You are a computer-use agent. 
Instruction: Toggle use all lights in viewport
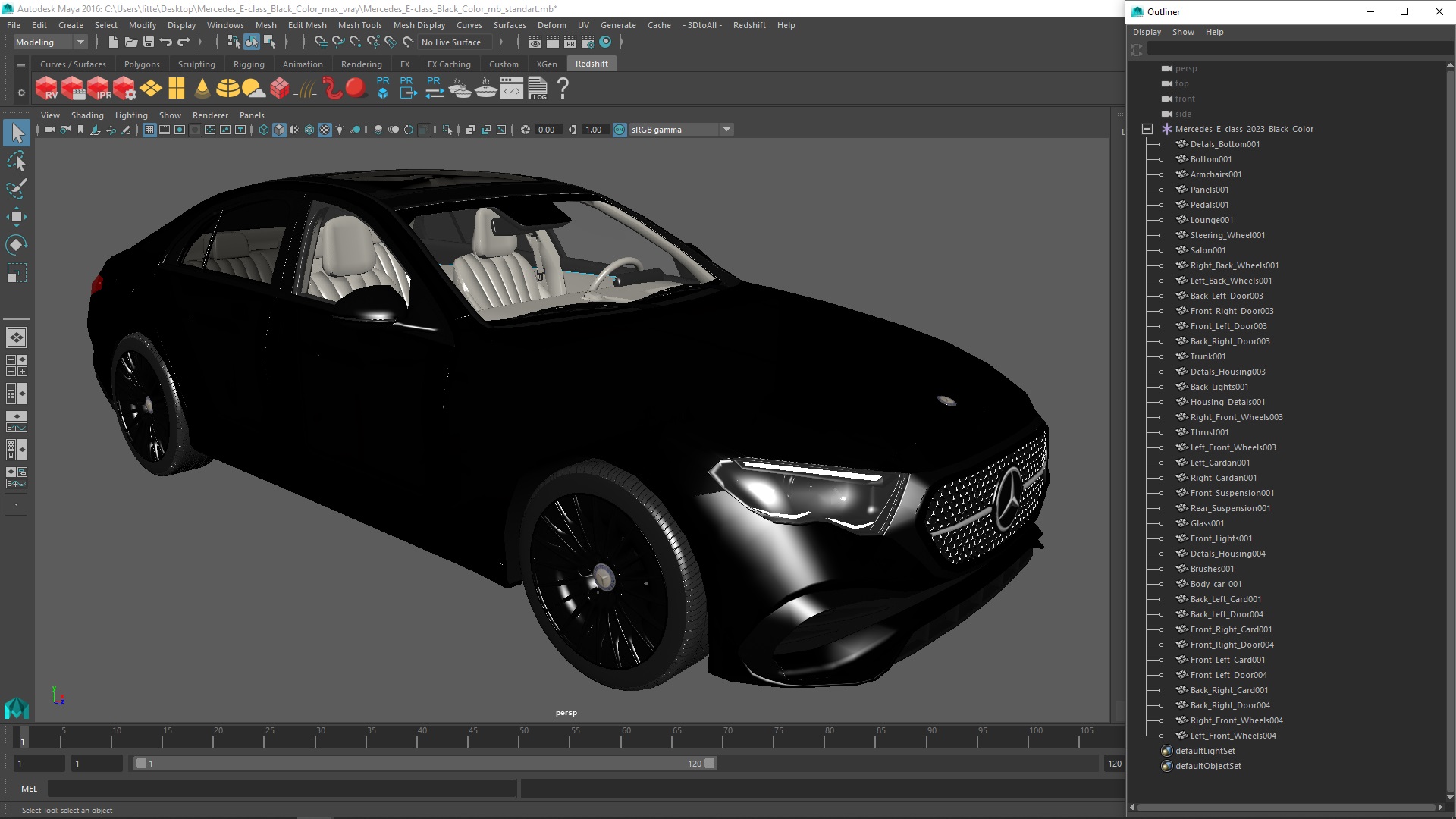tap(340, 130)
